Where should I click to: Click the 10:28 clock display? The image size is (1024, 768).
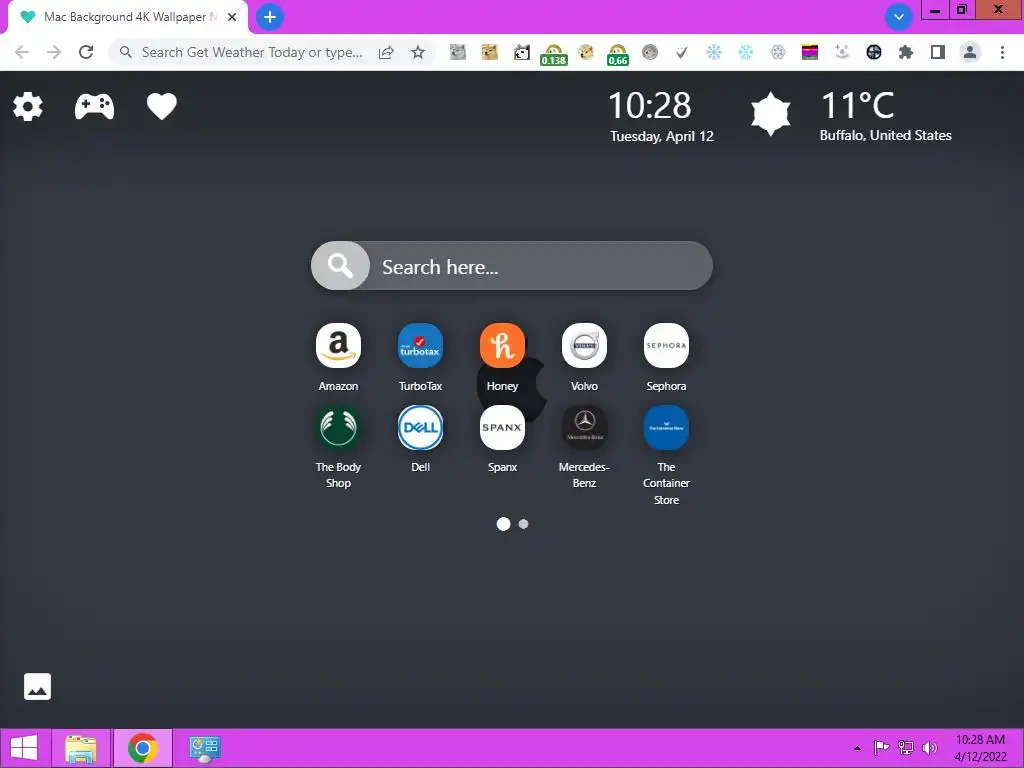tap(650, 105)
